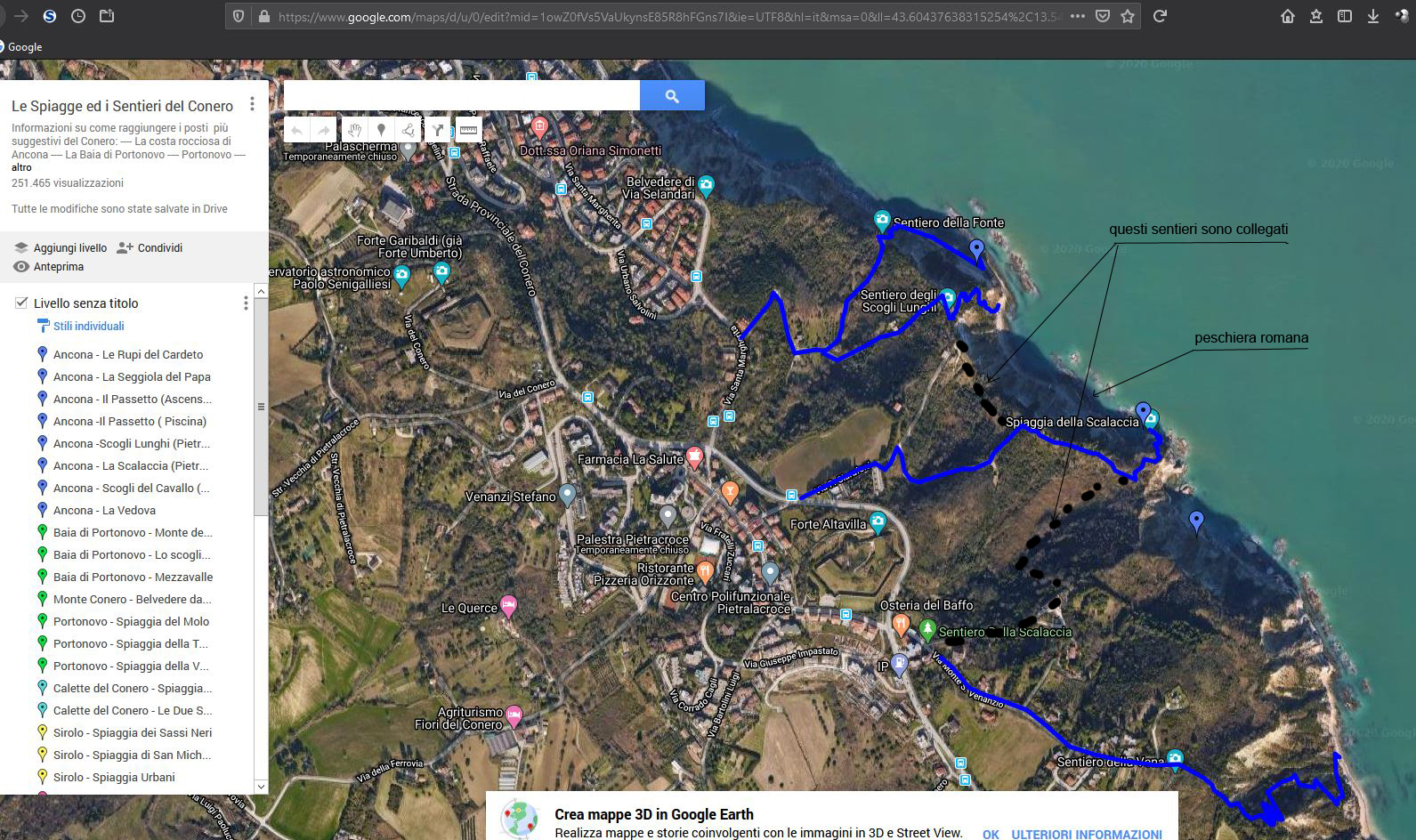
Task: Click blue pin near Sentiero della Fonte
Action: 976,249
